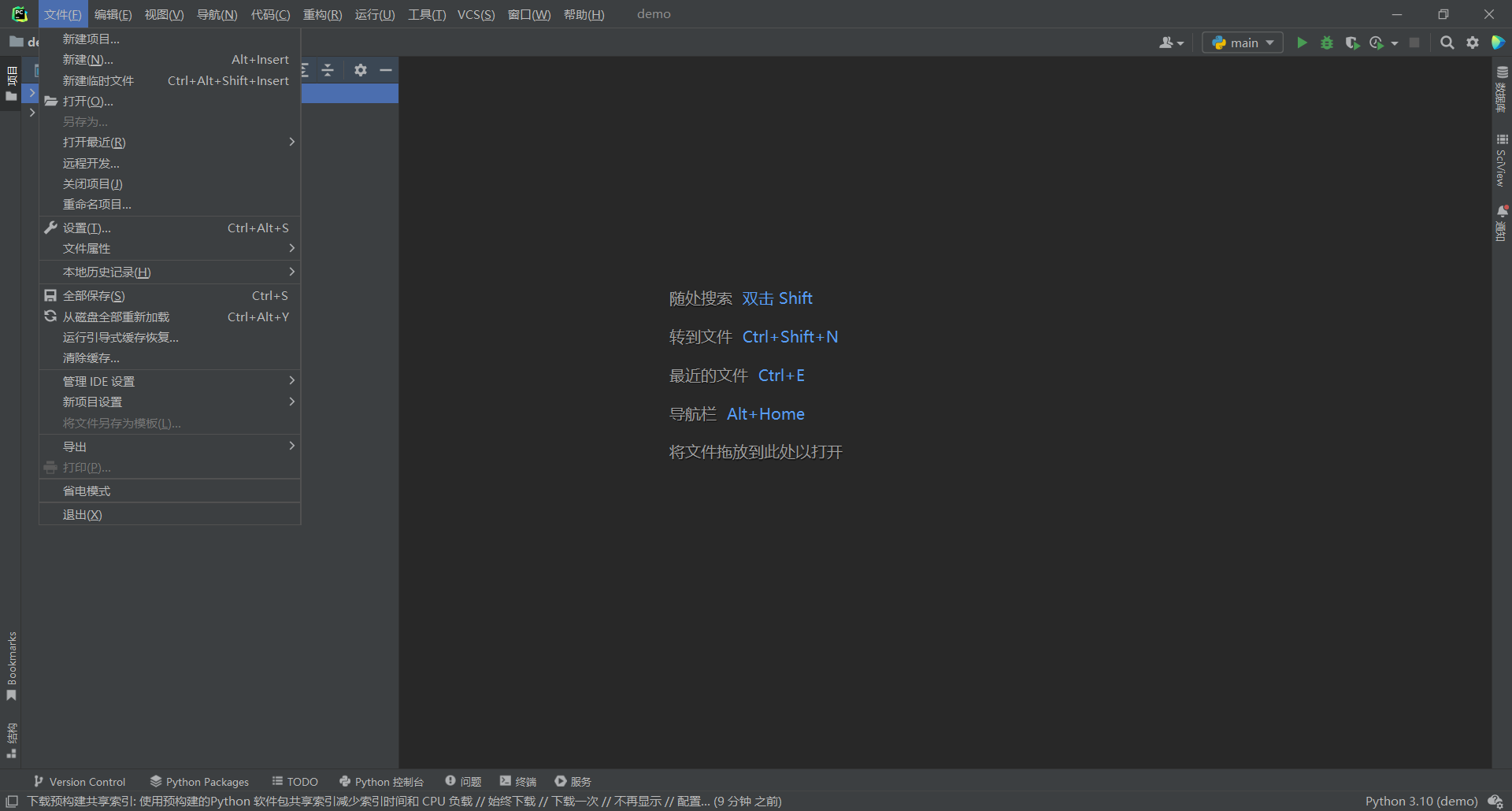This screenshot has height=811, width=1512.
Task: Click the Debug bug icon
Action: tap(1327, 43)
